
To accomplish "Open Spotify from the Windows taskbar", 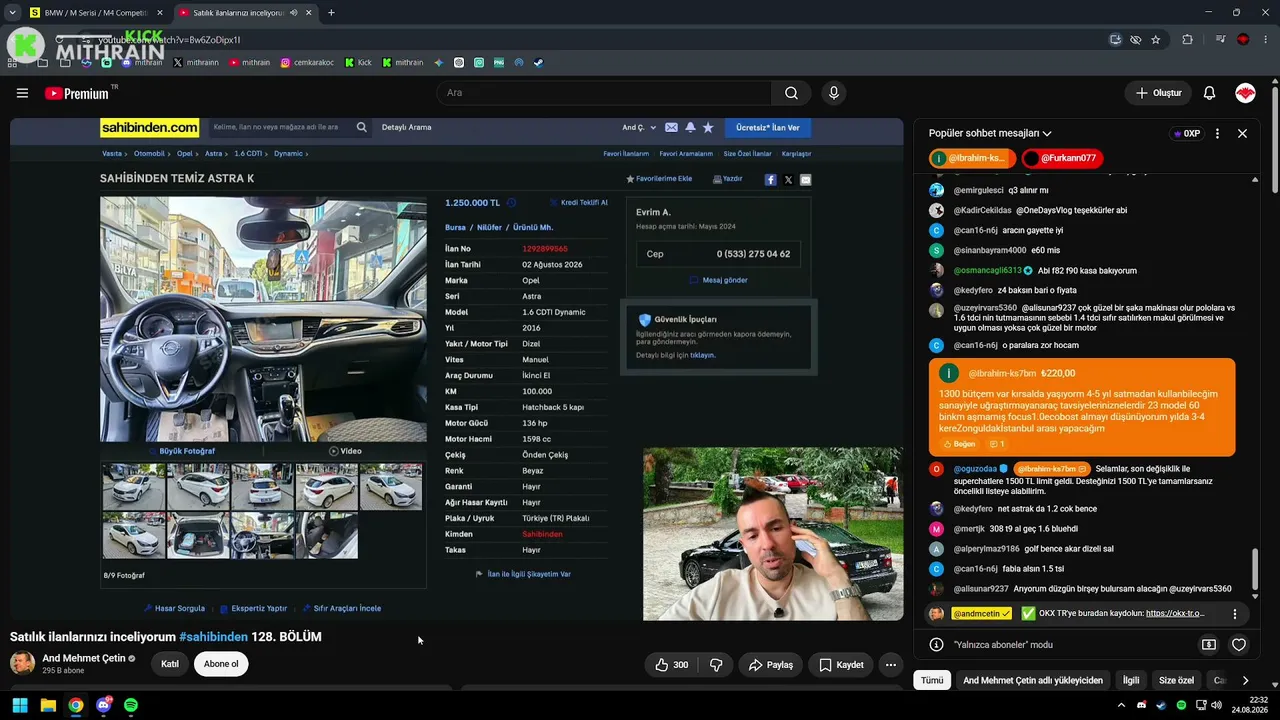I will (131, 705).
